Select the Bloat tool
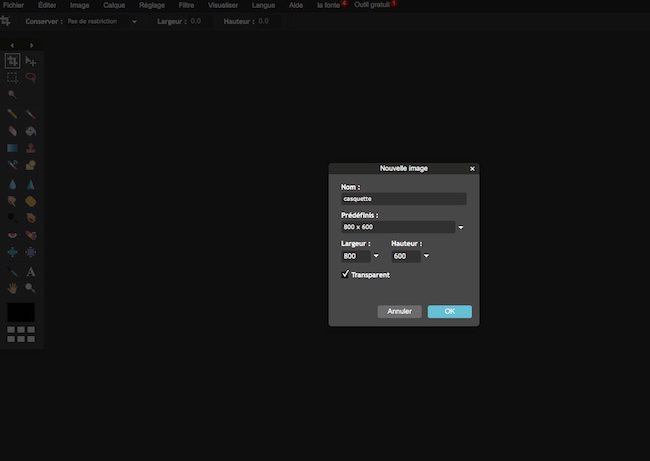Viewport: 650px width, 461px height. click(12, 252)
